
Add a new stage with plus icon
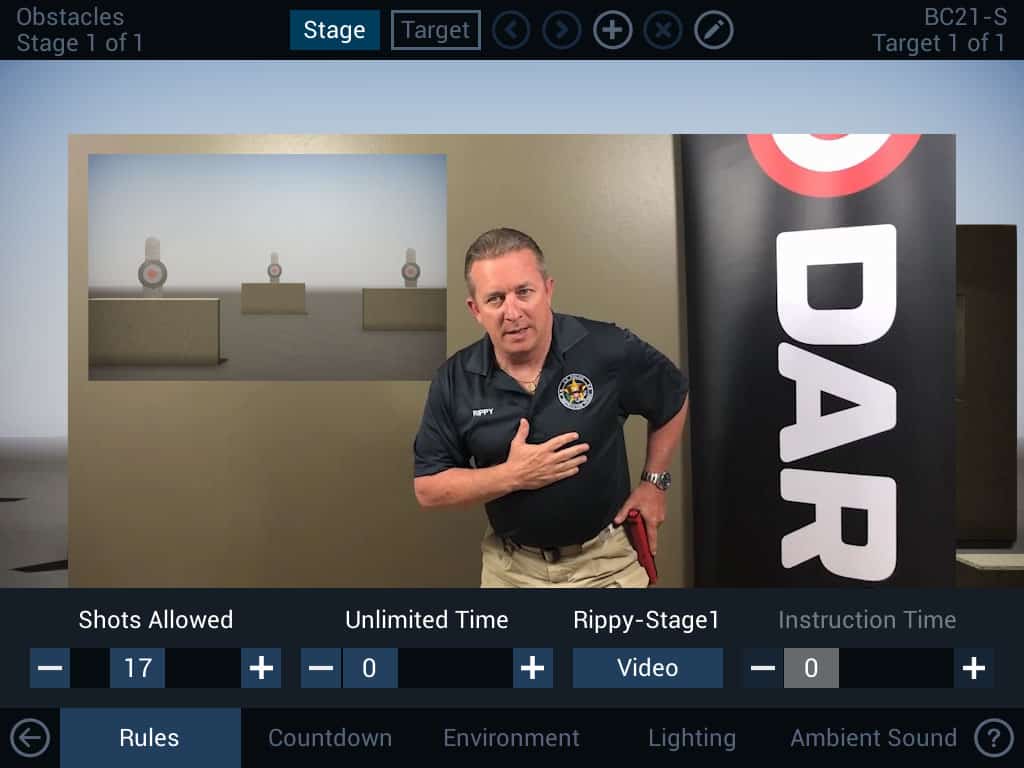click(613, 30)
